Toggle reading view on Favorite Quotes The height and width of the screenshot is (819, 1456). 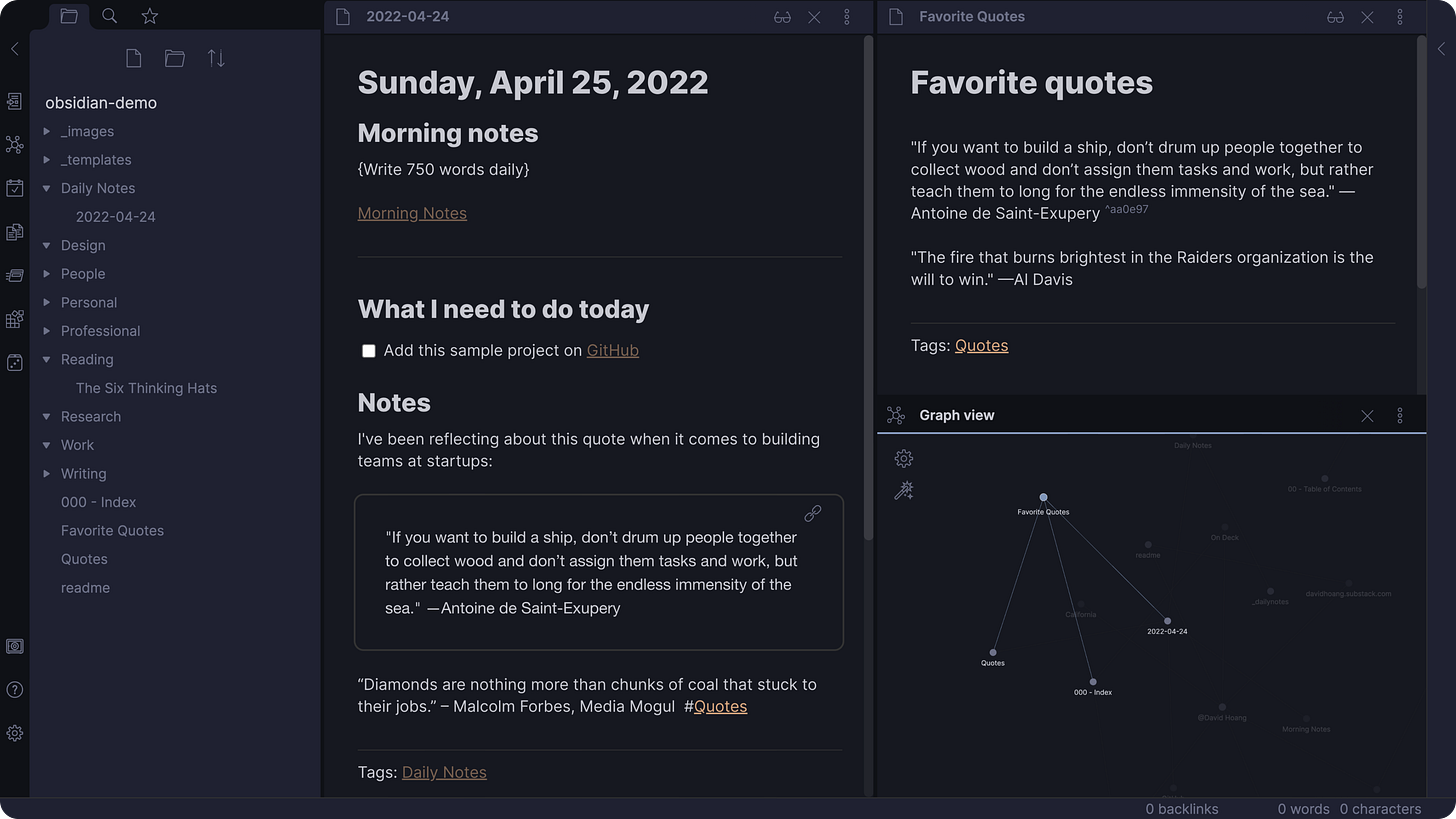[1335, 17]
